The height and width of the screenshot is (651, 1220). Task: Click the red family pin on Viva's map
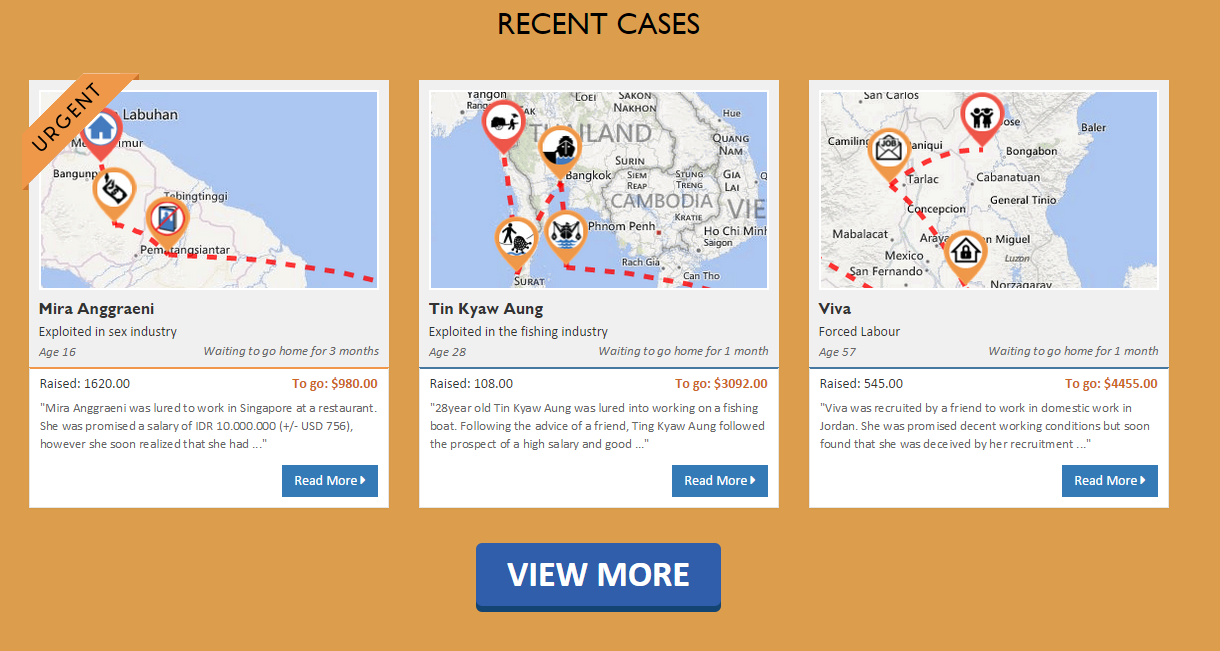(x=981, y=119)
